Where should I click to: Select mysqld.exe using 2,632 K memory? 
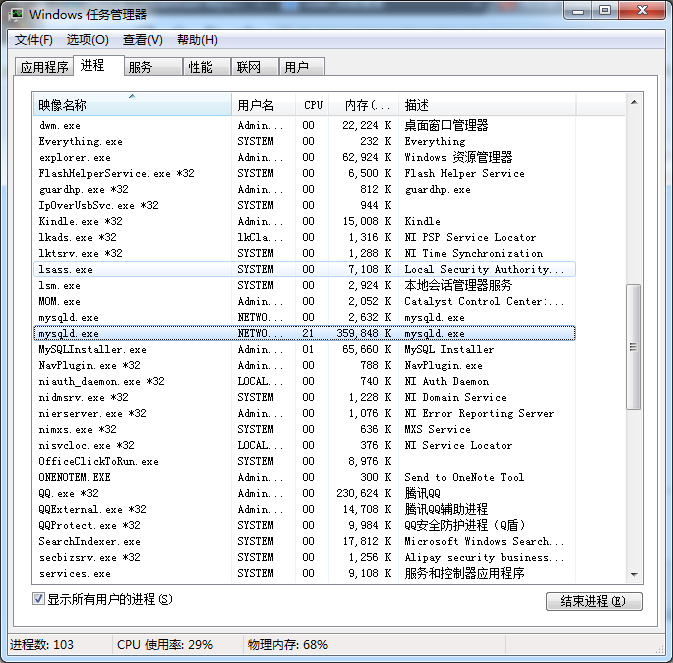coord(304,318)
